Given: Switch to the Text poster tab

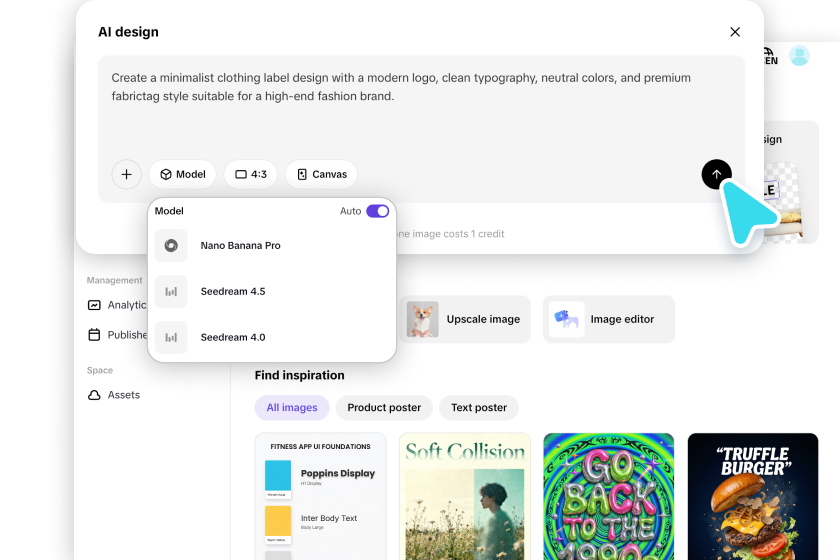Looking at the screenshot, I should click(x=479, y=407).
